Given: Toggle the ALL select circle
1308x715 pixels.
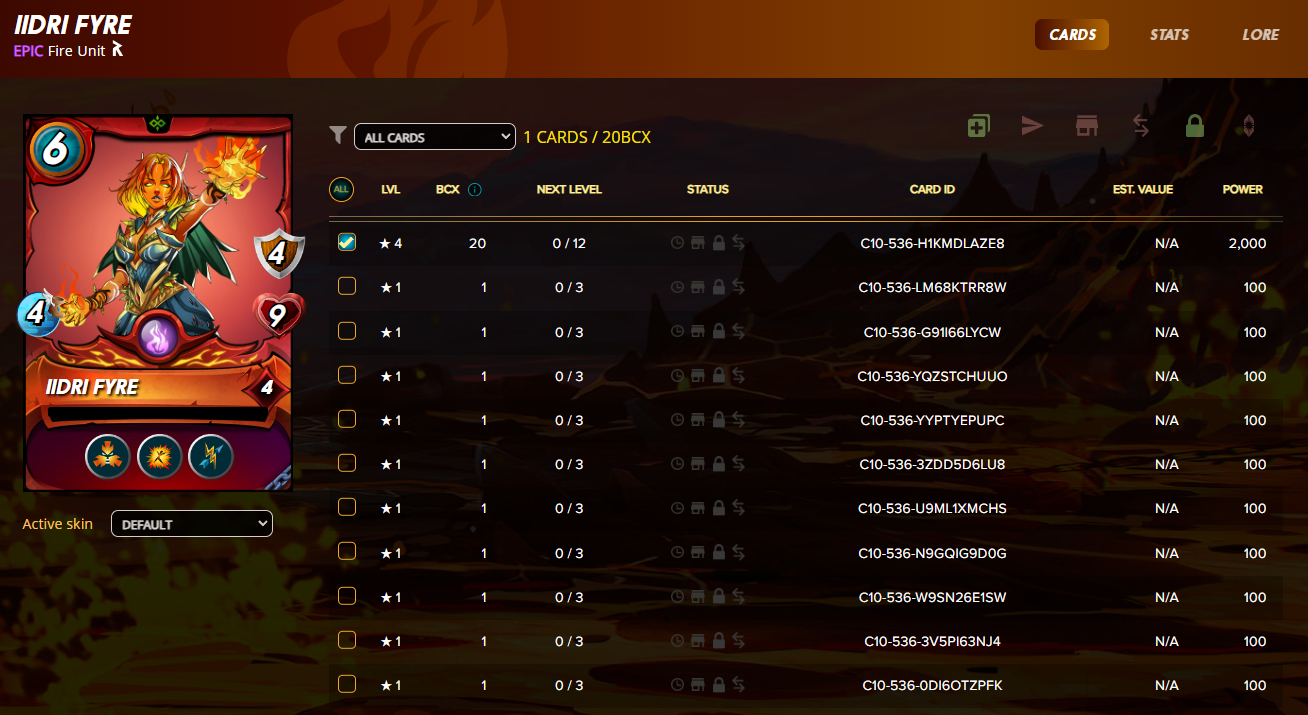Looking at the screenshot, I should coord(341,189).
